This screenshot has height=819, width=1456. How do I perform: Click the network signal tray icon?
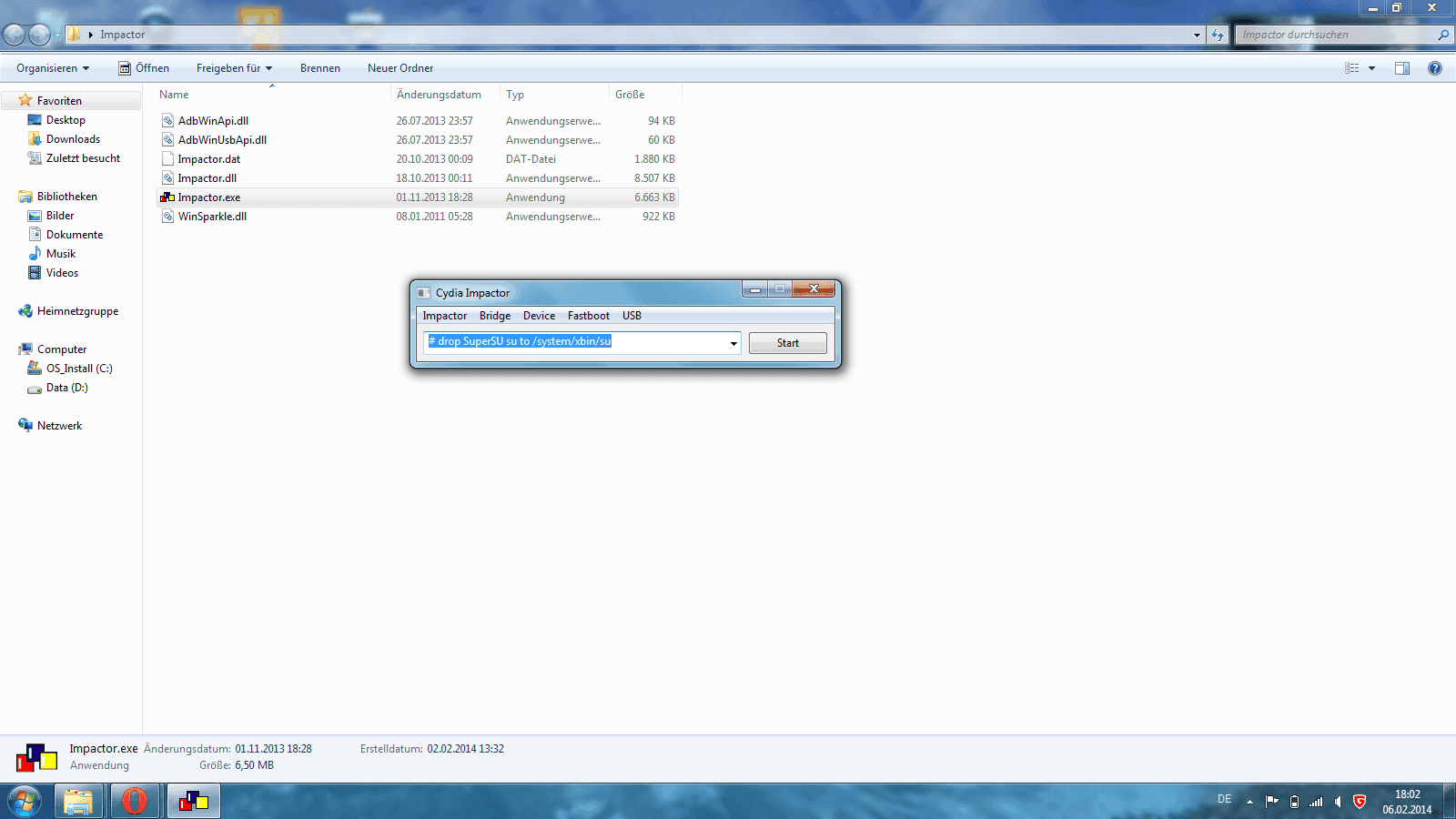click(1316, 802)
